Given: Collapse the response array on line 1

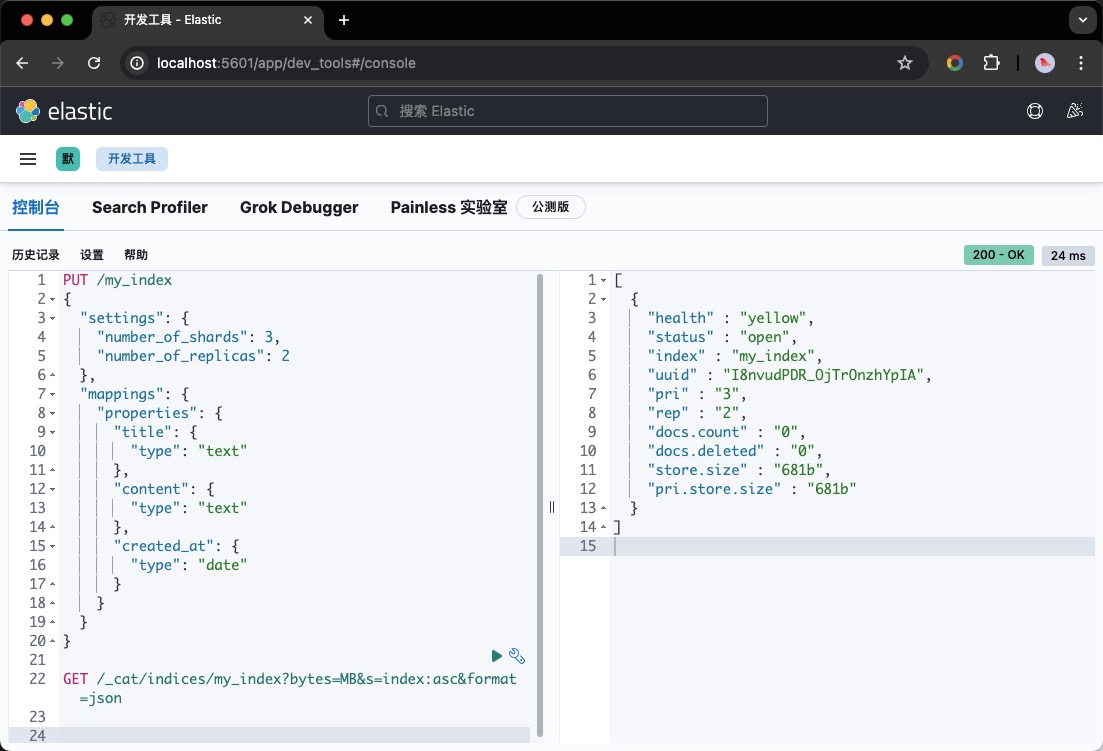Looking at the screenshot, I should click(604, 280).
